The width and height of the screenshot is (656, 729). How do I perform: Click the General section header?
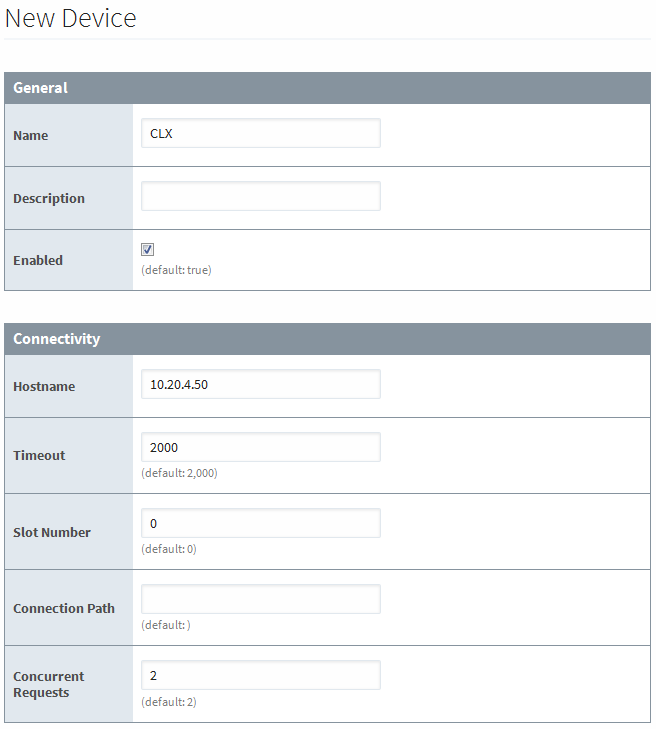(40, 88)
